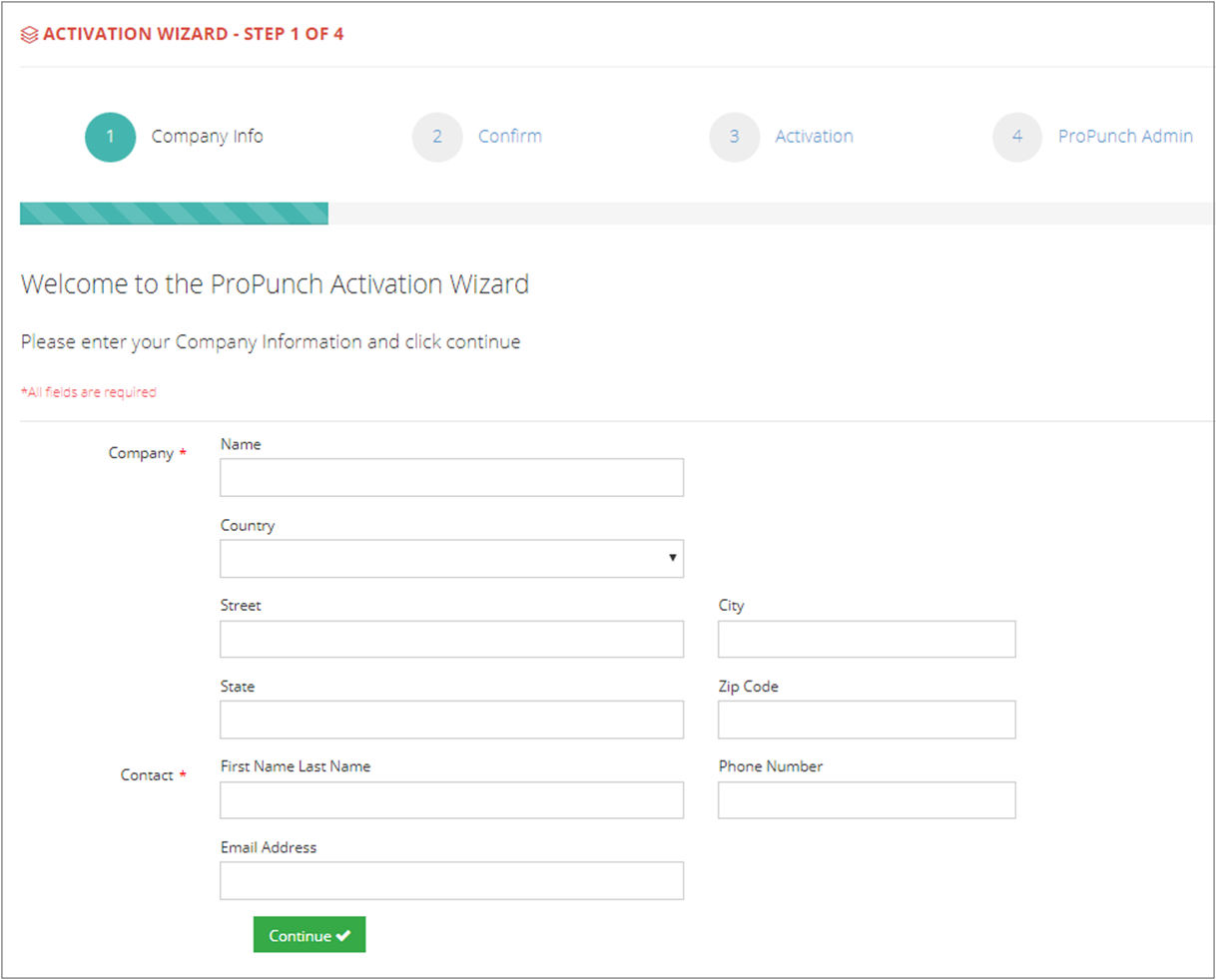This screenshot has width=1216, height=980.
Task: Click into the Email Address field
Action: click(x=451, y=880)
